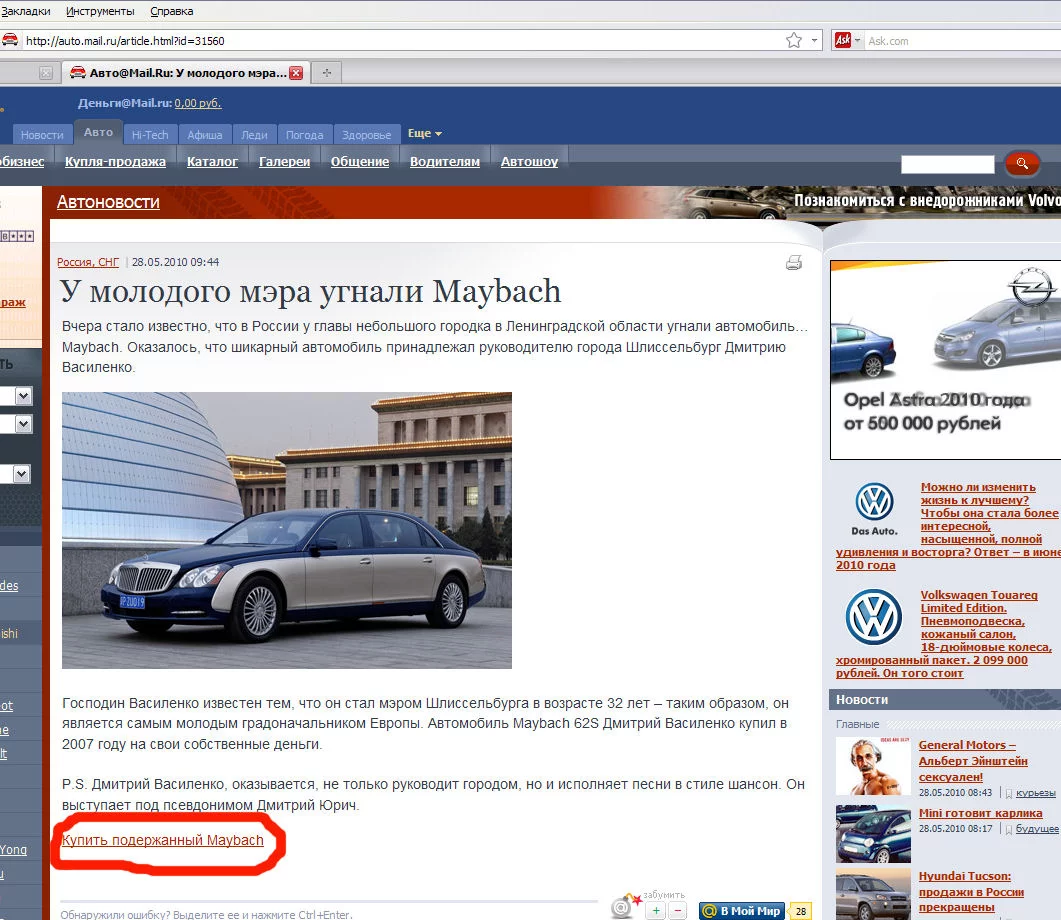Open the address bar history dropdown arrow
Viewport: 1061px width, 920px height.
[x=814, y=41]
